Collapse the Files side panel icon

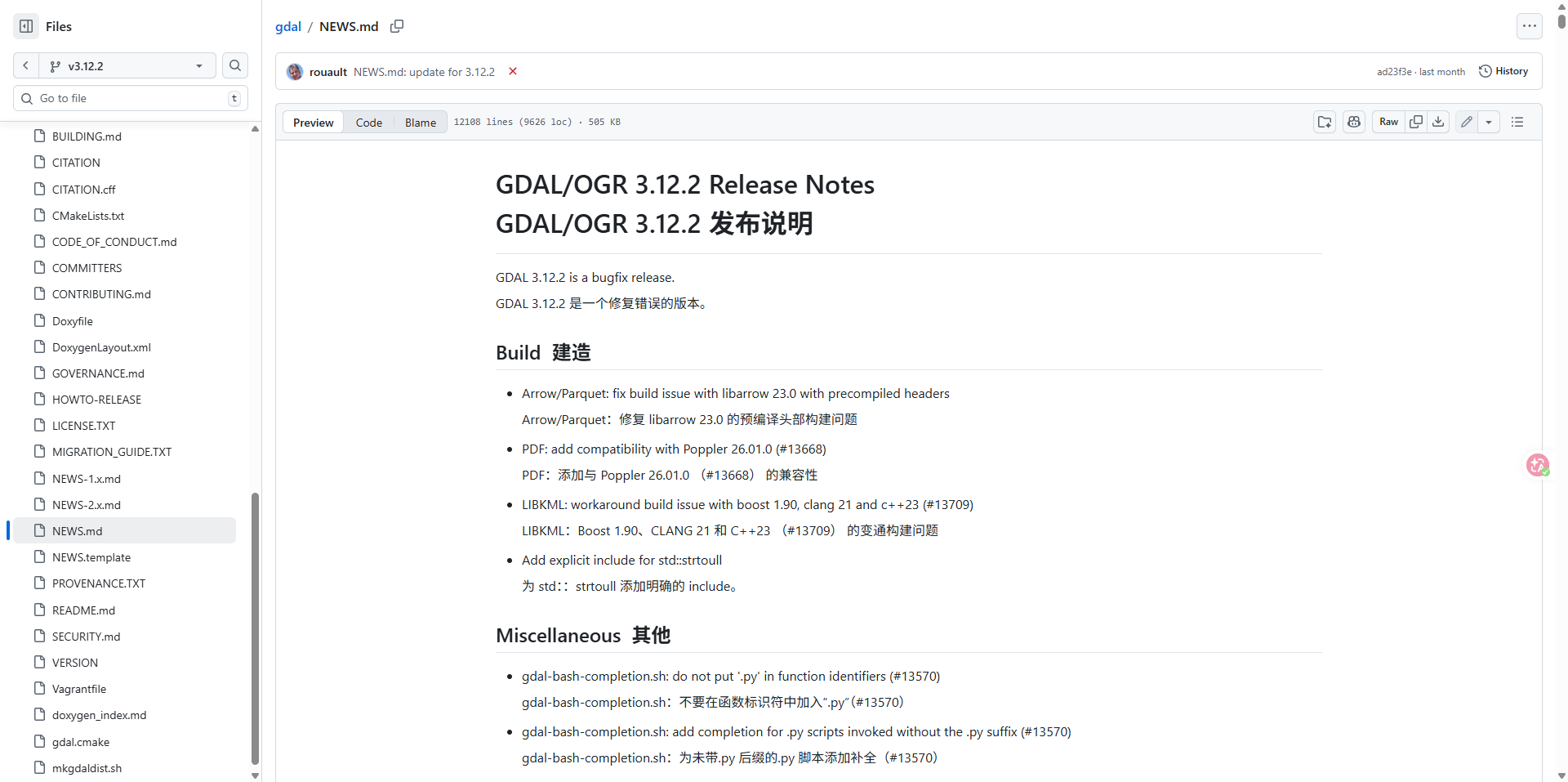click(x=26, y=26)
